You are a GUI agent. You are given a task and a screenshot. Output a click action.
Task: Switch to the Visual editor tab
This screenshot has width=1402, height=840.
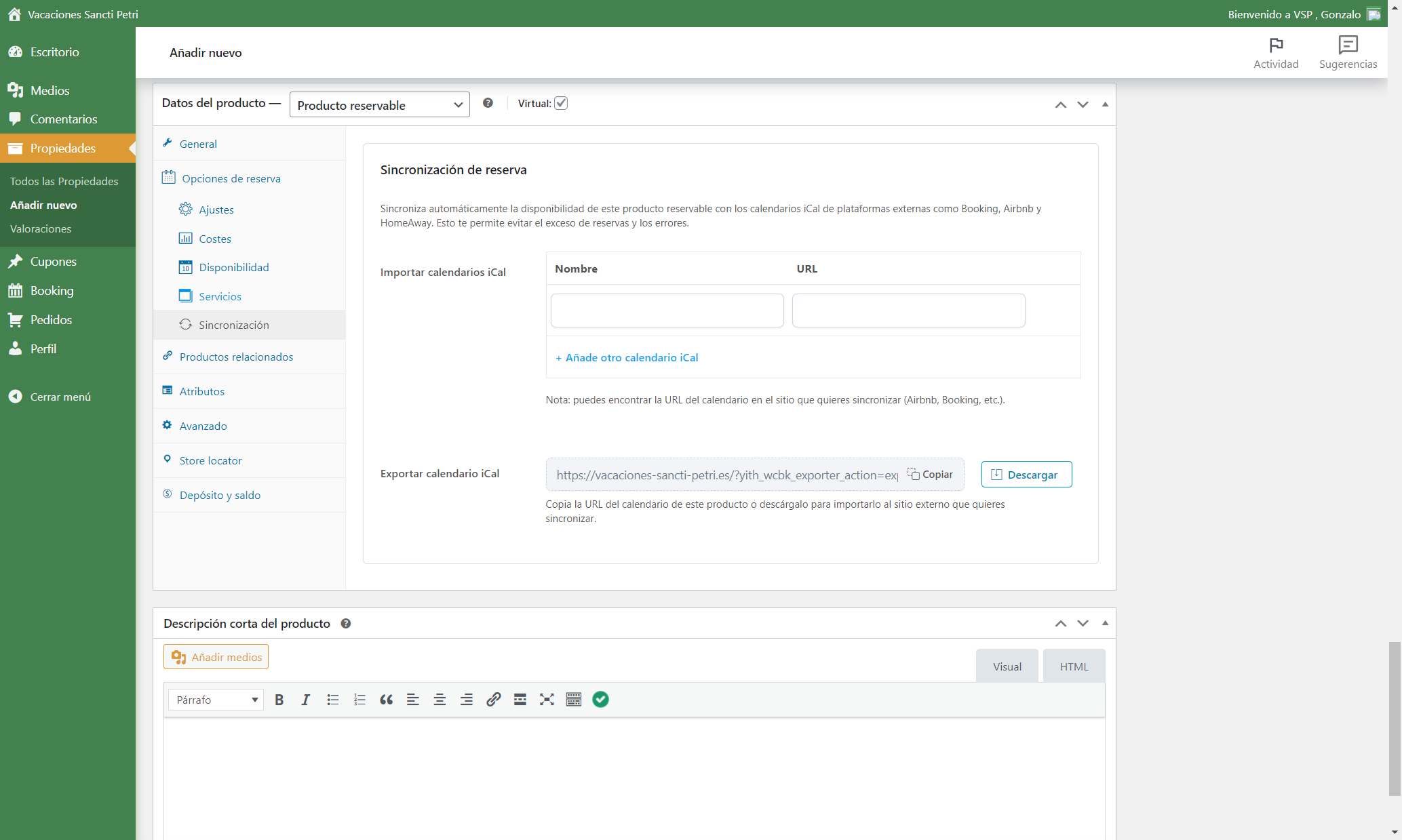pyautogui.click(x=1007, y=666)
